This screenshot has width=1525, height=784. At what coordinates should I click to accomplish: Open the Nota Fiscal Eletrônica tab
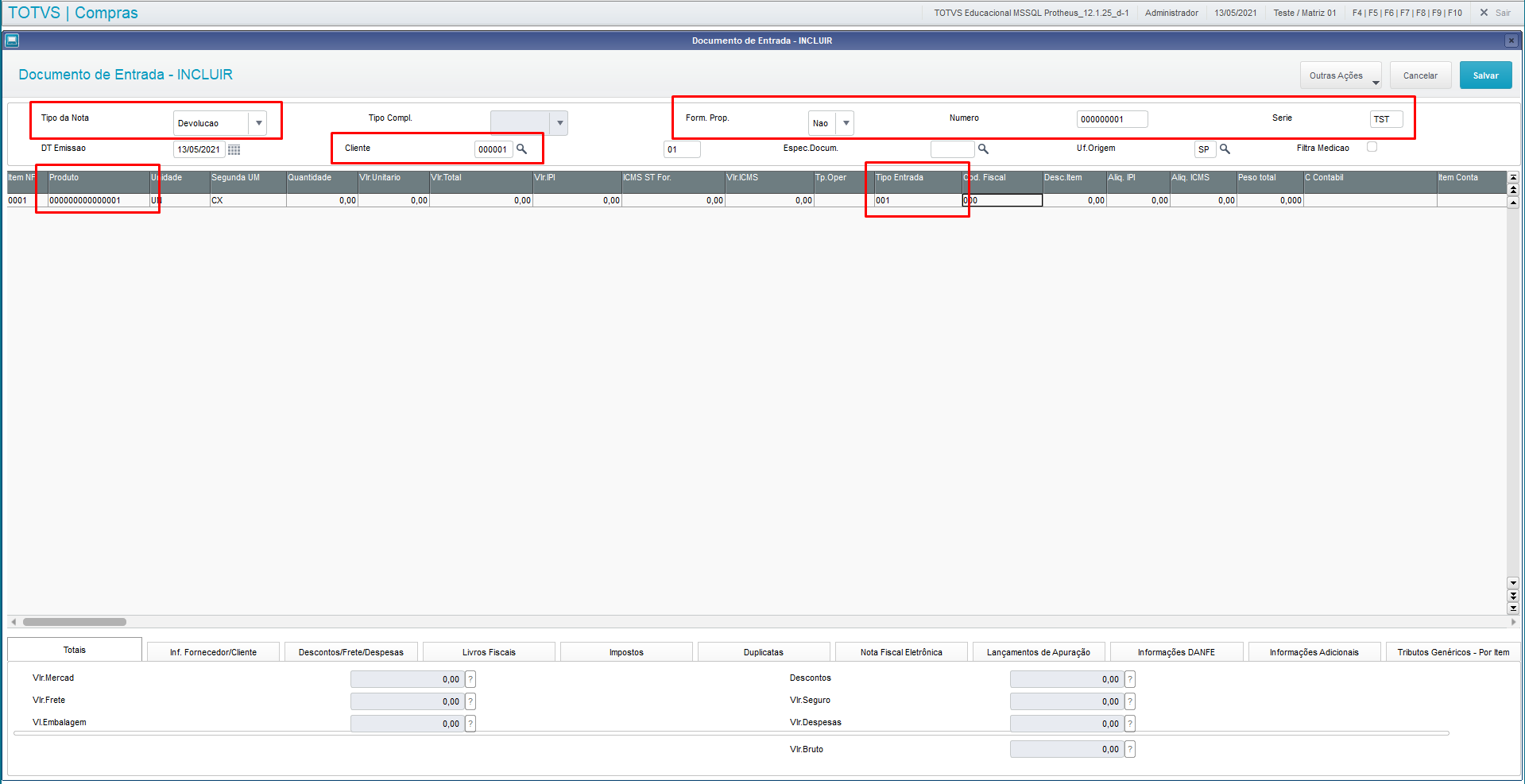click(x=901, y=652)
